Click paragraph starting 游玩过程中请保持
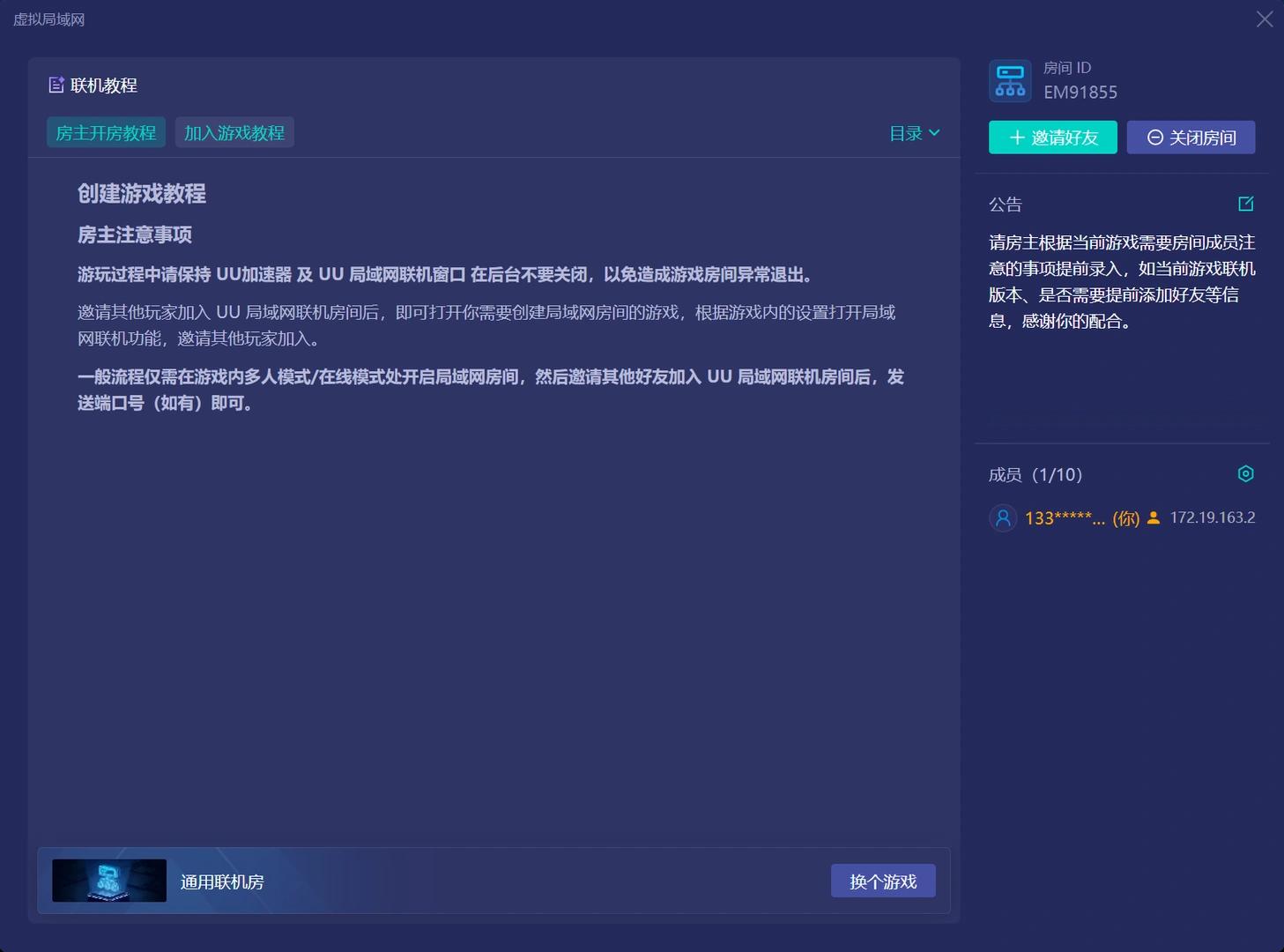 click(x=445, y=274)
